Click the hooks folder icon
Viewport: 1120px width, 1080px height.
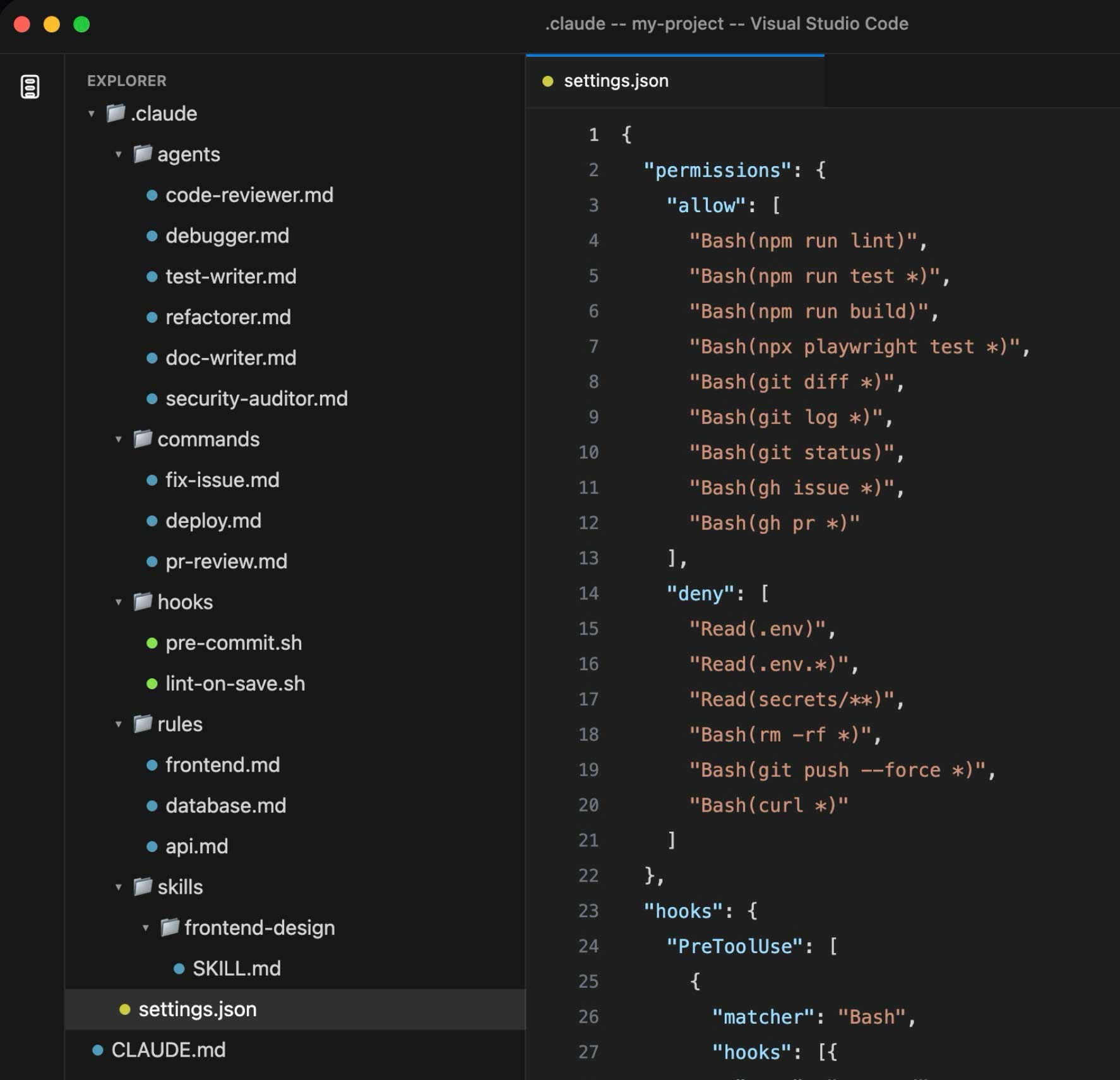pyautogui.click(x=143, y=601)
